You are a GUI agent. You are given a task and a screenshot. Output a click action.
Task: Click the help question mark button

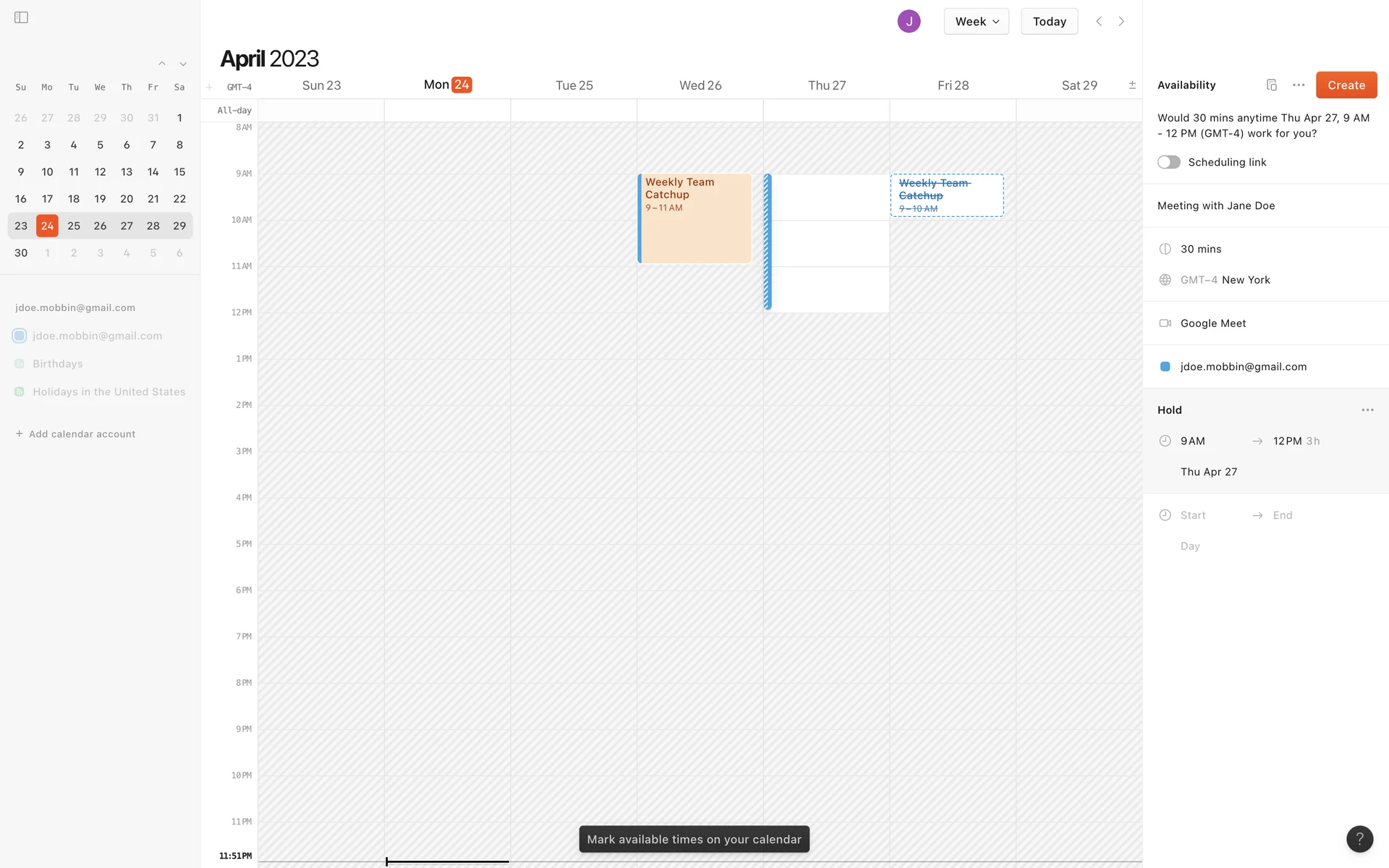(x=1359, y=839)
